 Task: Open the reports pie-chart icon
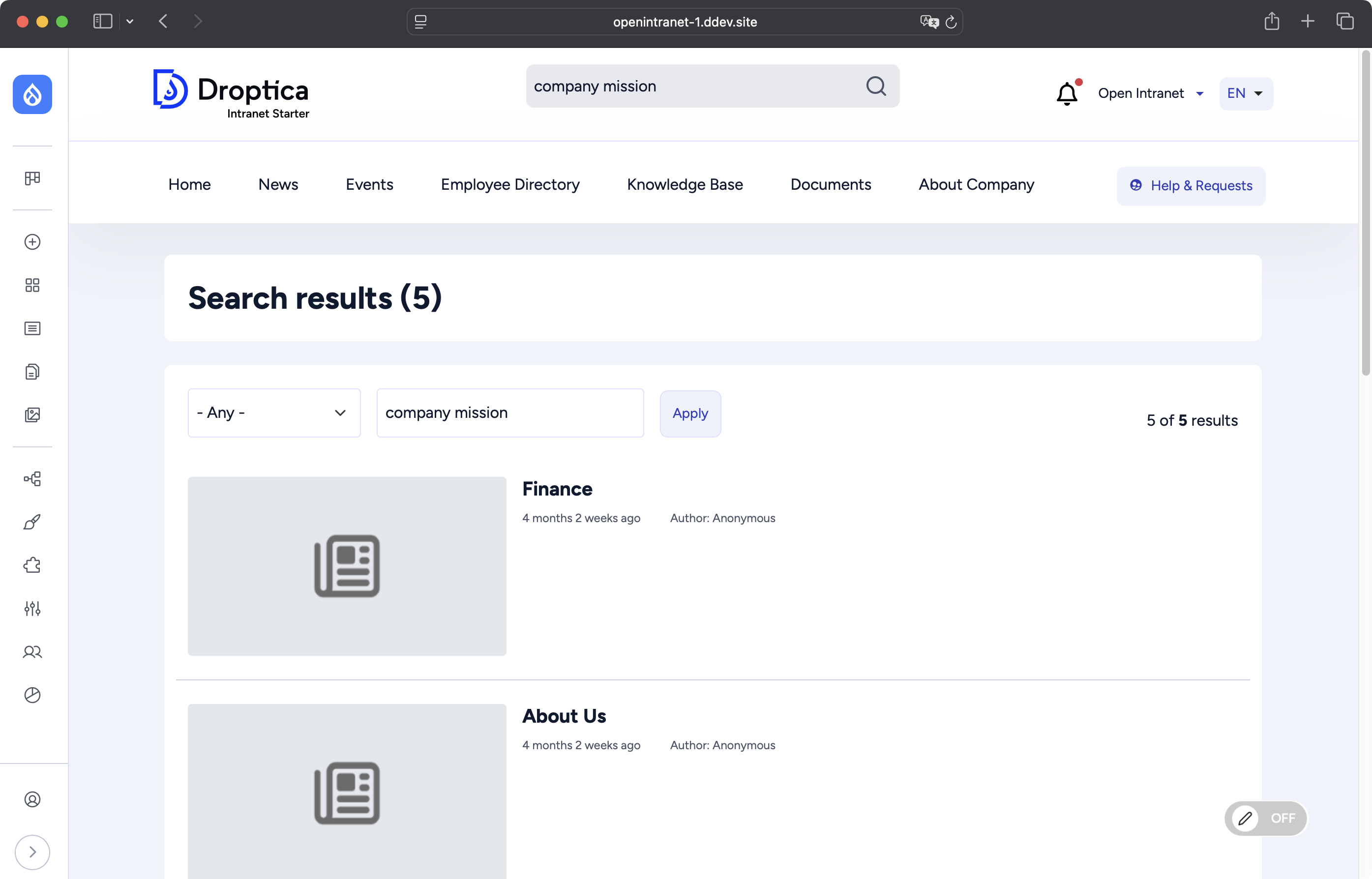click(x=32, y=695)
